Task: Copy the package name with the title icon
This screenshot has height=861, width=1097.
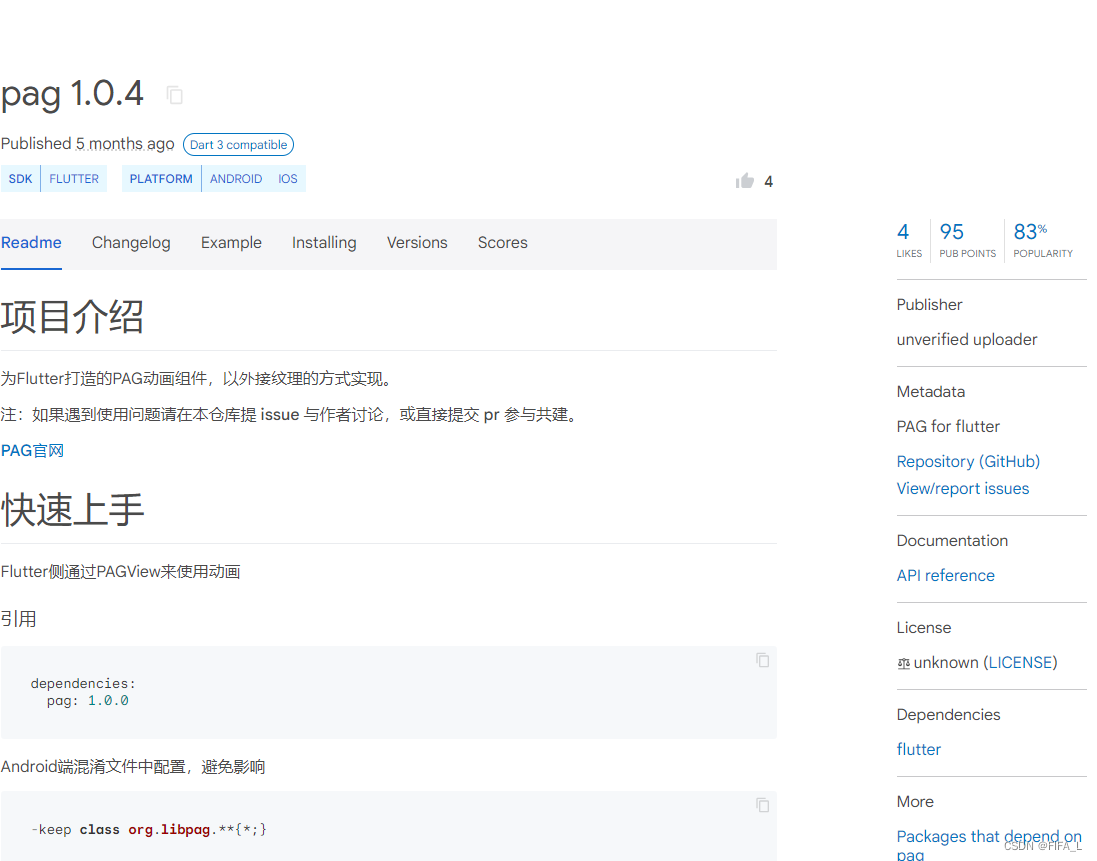Action: click(175, 95)
